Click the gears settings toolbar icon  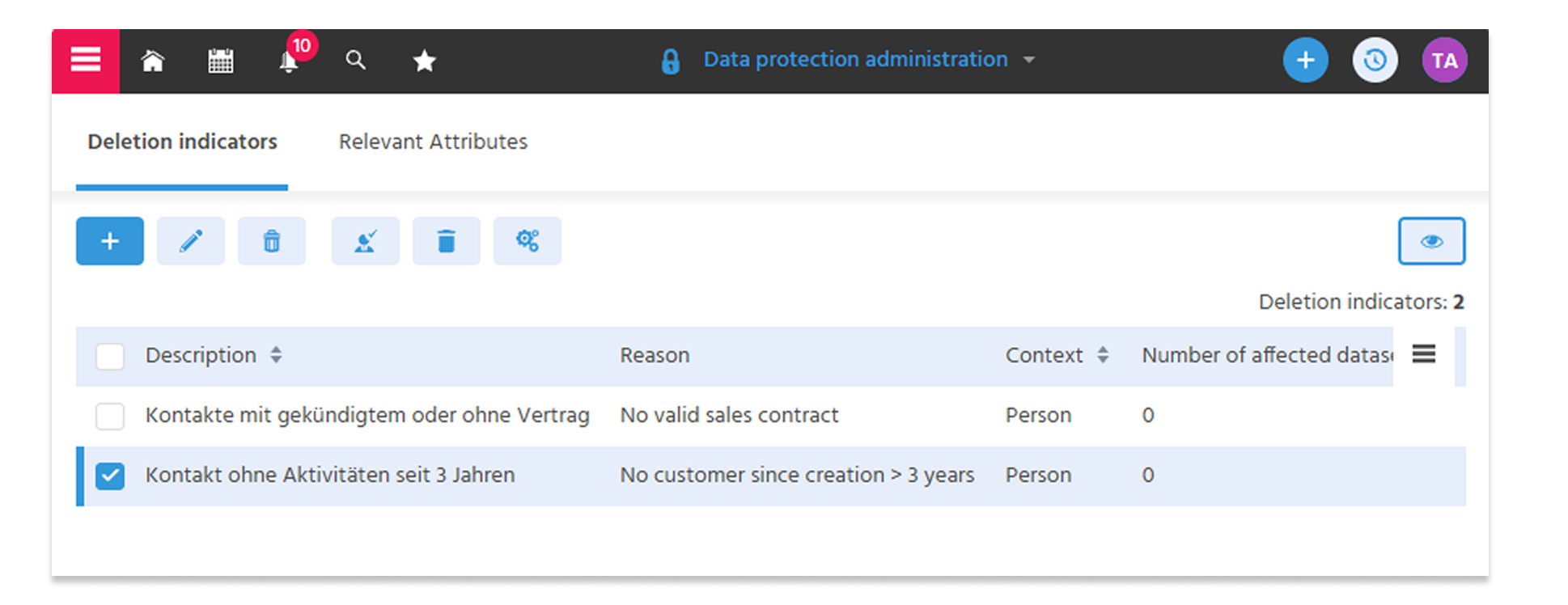tap(528, 241)
